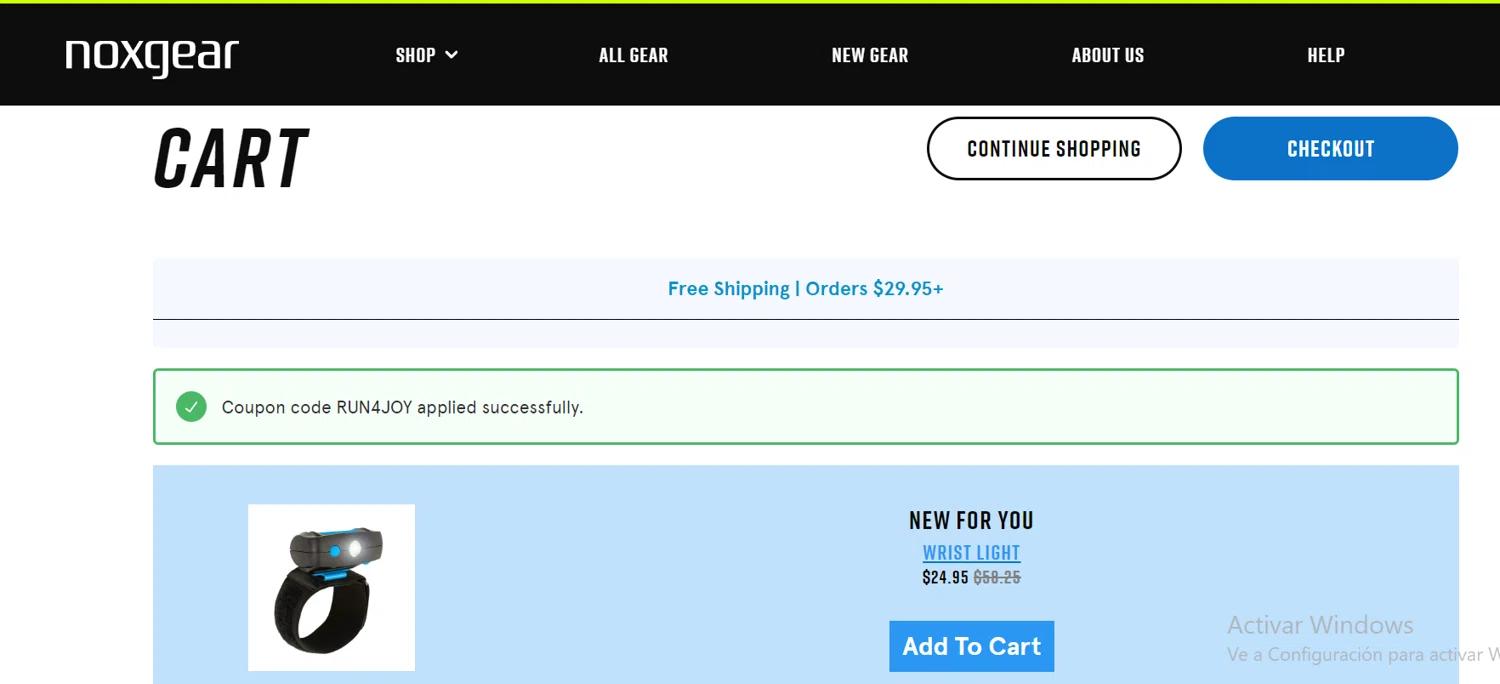Click the NEW FOR YOU heading
Screen dimensions: 1500x684
(971, 520)
